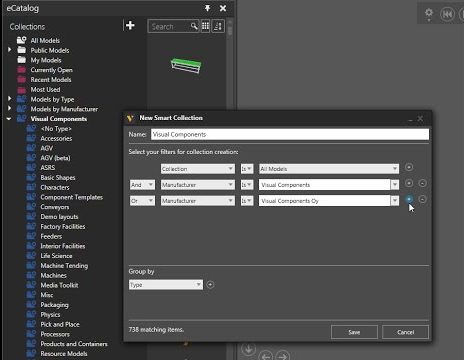
Task: Pin the eCatalog panel
Action: coord(207,8)
